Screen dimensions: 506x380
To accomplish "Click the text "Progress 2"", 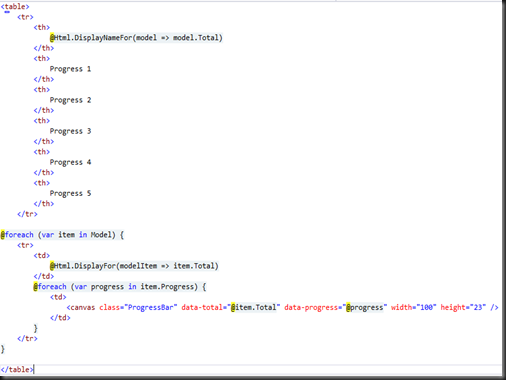I will [x=70, y=100].
